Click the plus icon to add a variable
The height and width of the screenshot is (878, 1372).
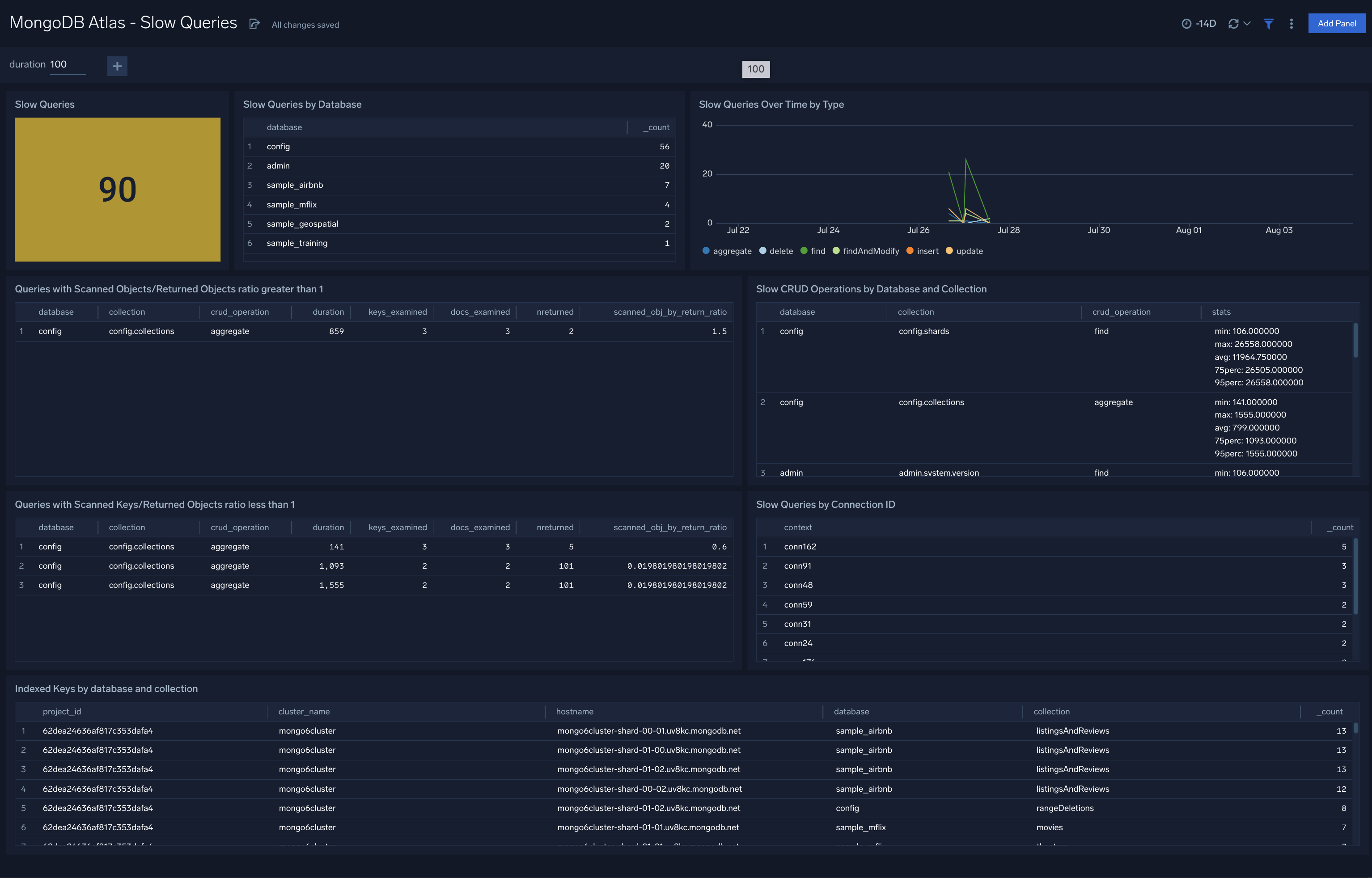[117, 66]
